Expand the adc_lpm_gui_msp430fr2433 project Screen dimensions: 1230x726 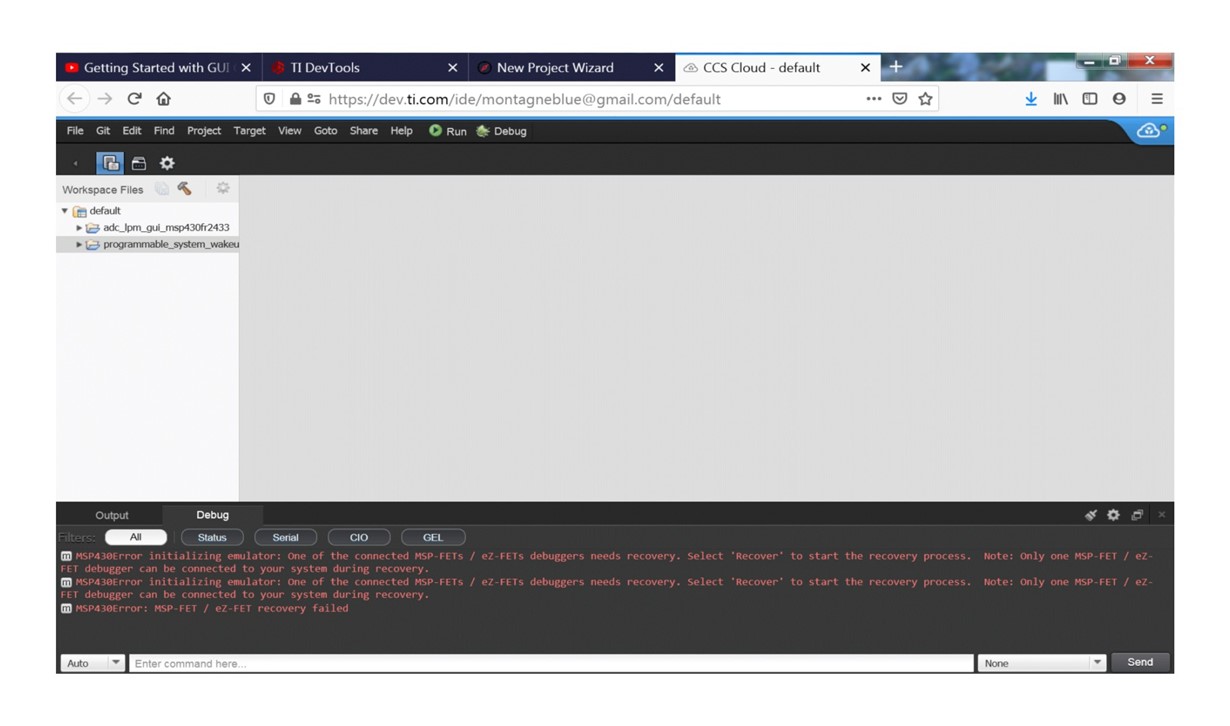coord(79,228)
